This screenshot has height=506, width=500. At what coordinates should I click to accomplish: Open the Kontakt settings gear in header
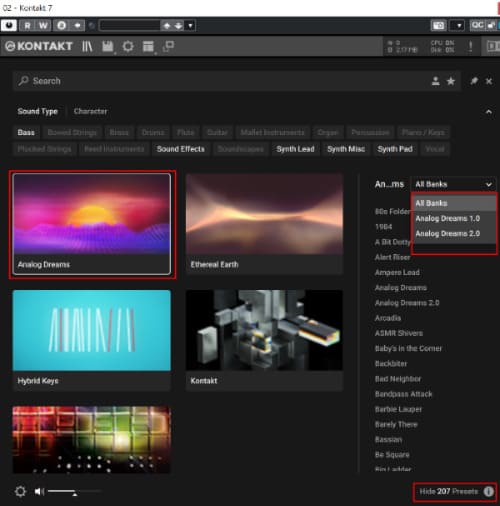point(128,46)
